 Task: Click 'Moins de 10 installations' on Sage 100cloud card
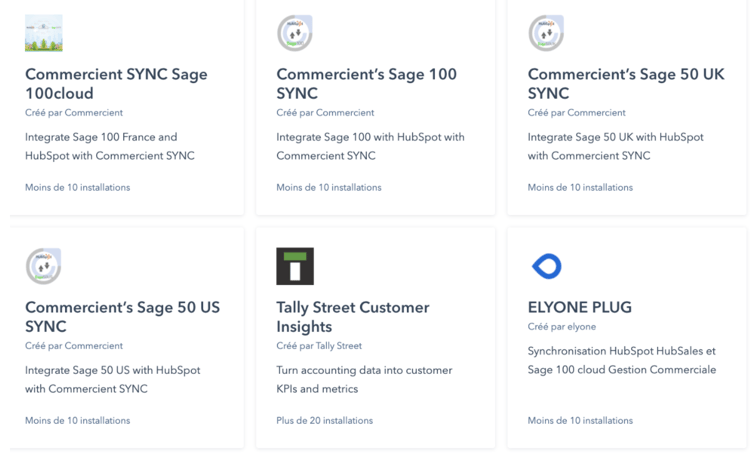coord(77,188)
